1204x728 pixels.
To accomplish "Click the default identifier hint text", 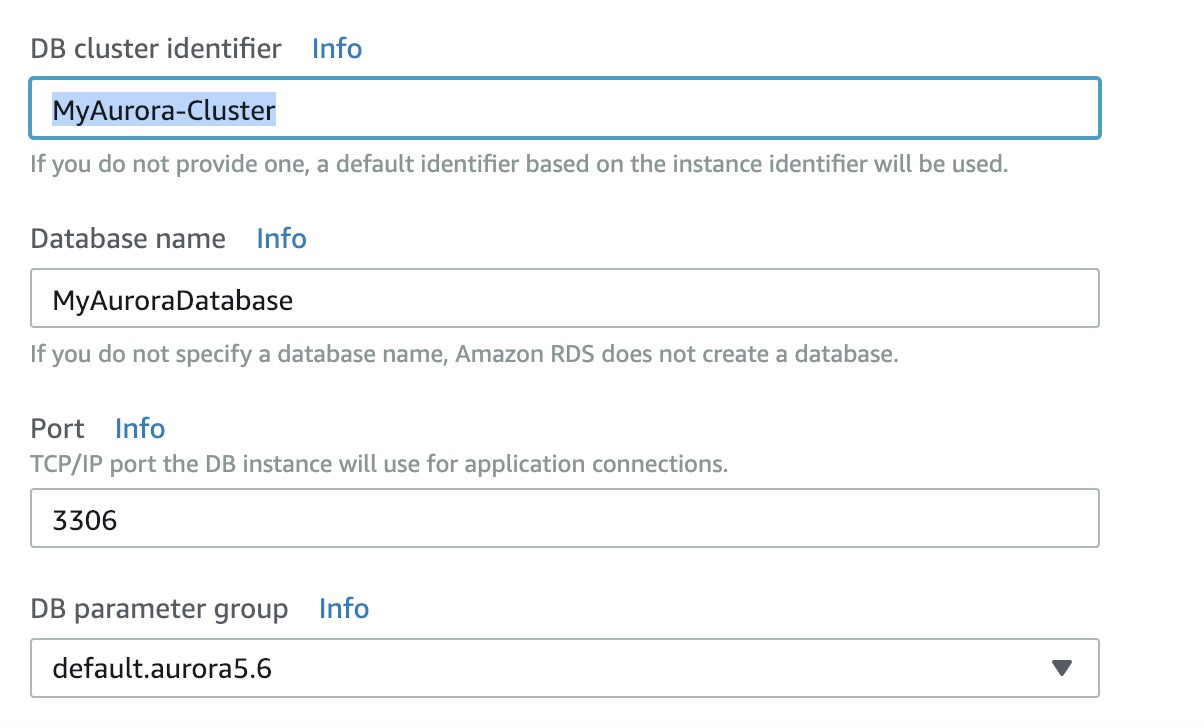I will [x=518, y=164].
